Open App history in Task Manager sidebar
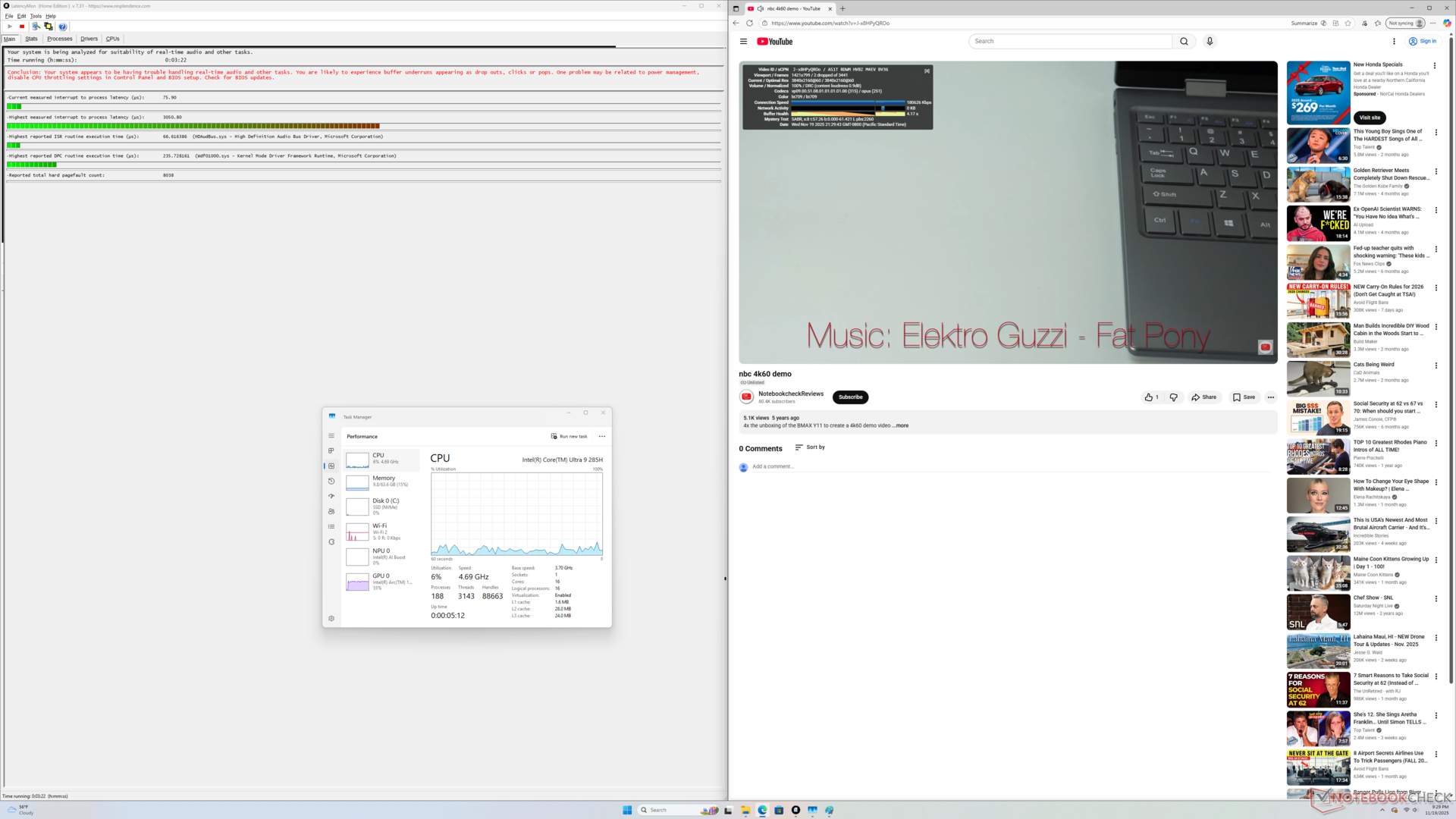 point(331,481)
